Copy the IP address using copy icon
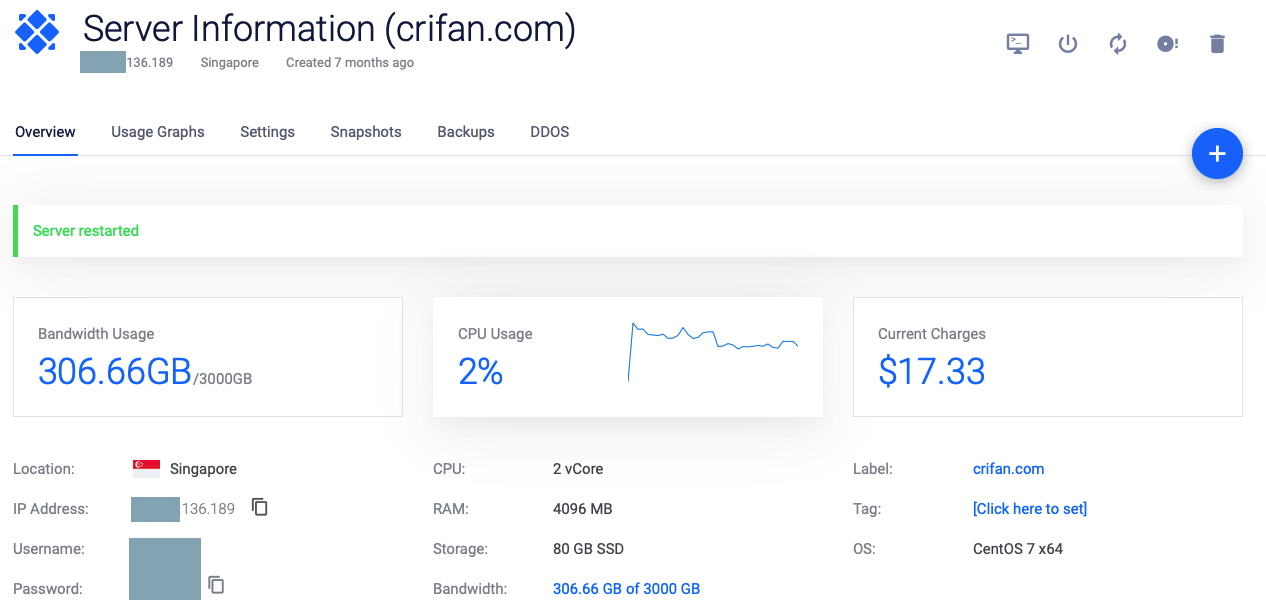The image size is (1266, 616). (x=260, y=507)
